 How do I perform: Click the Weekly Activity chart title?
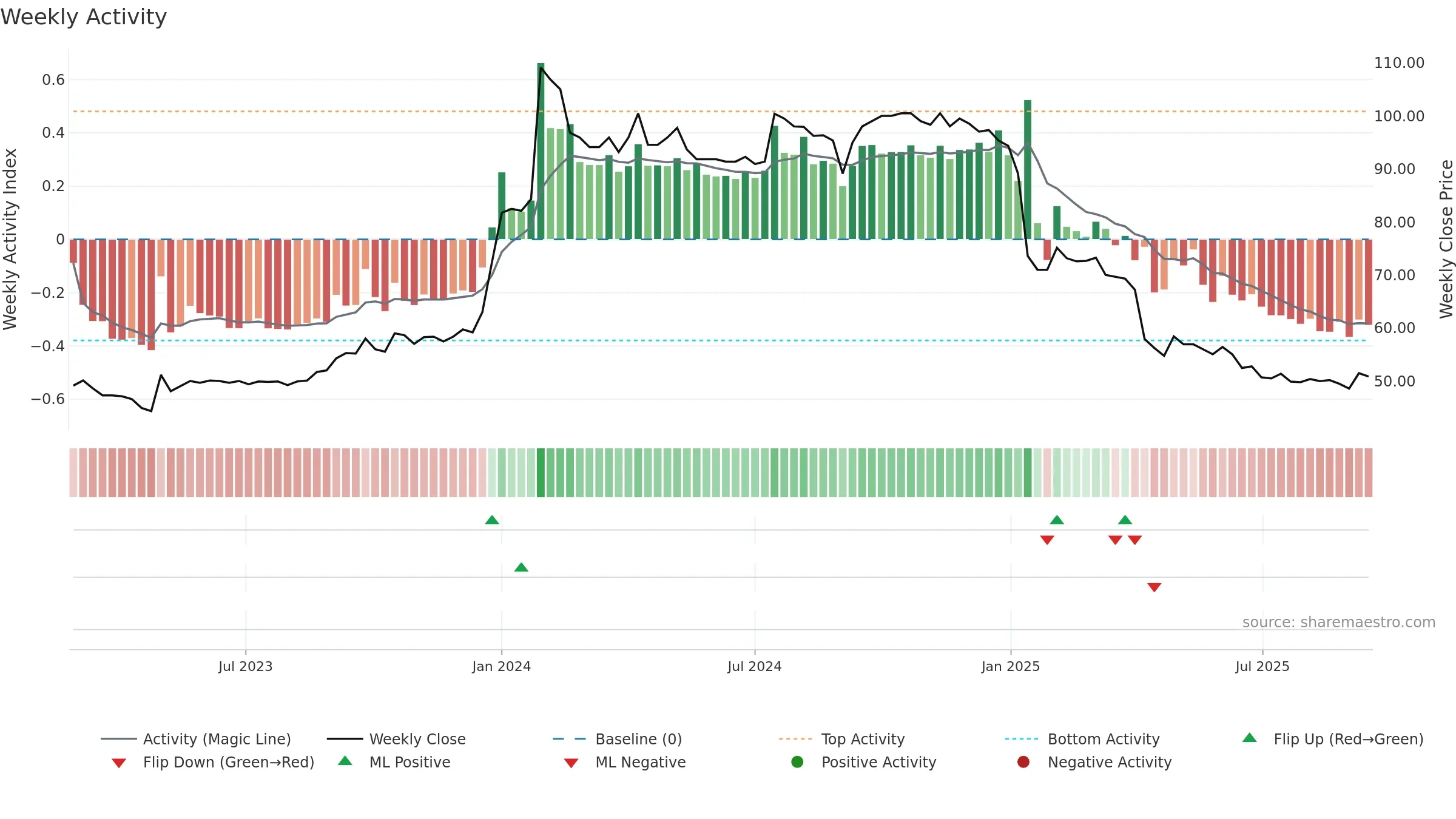click(84, 17)
